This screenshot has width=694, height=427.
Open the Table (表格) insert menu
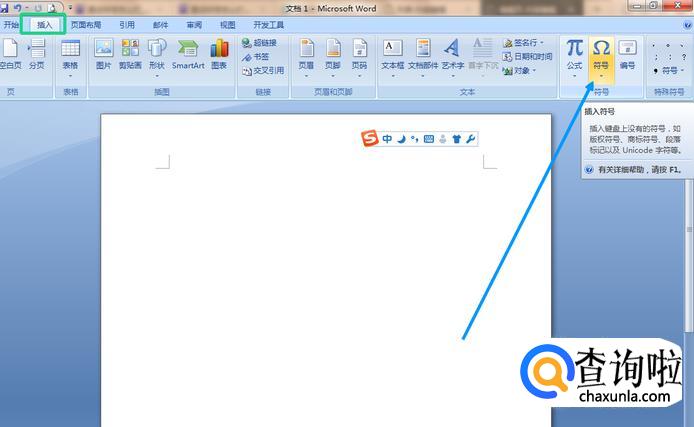pos(70,58)
